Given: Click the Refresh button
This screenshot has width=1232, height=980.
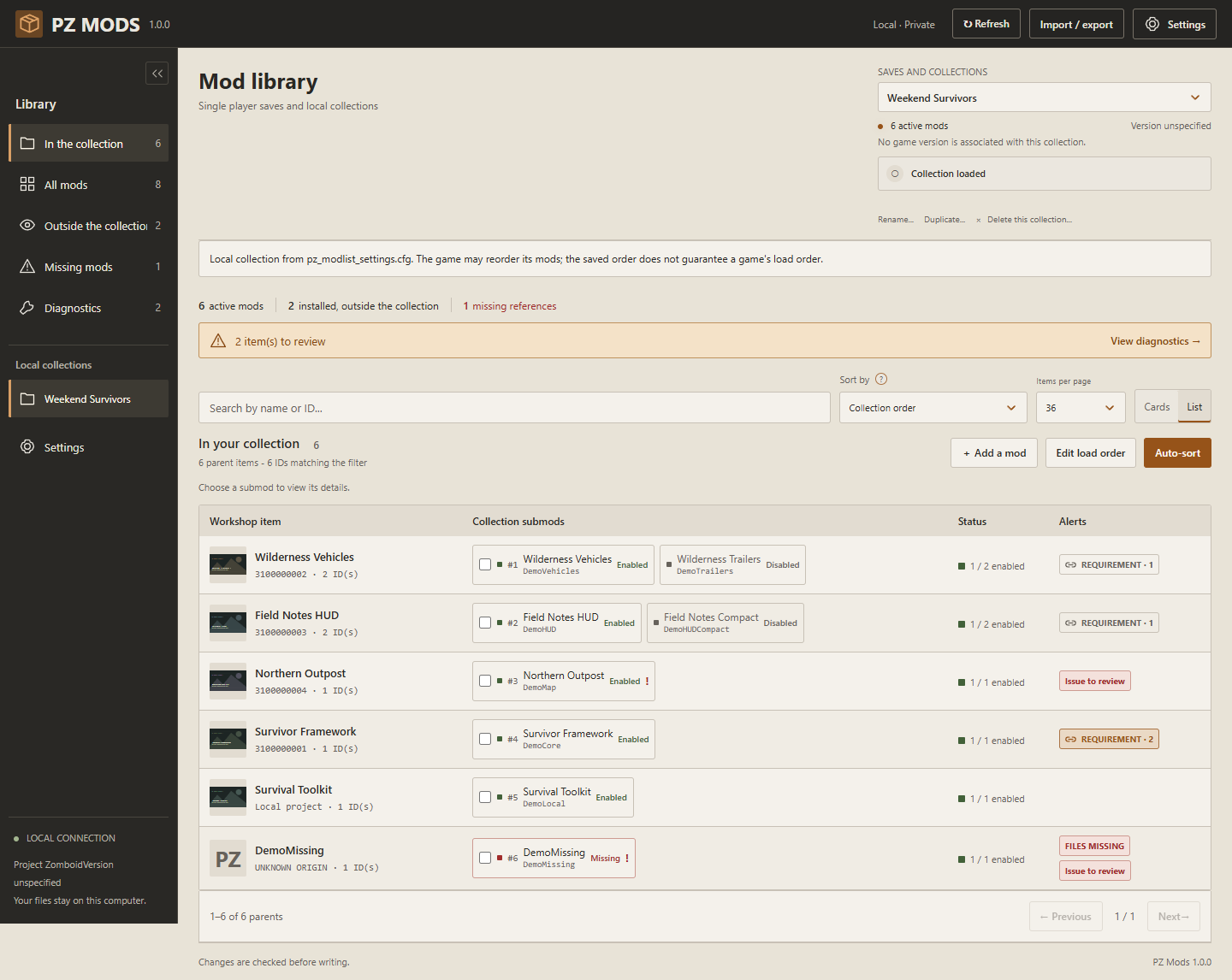Looking at the screenshot, I should [x=986, y=24].
